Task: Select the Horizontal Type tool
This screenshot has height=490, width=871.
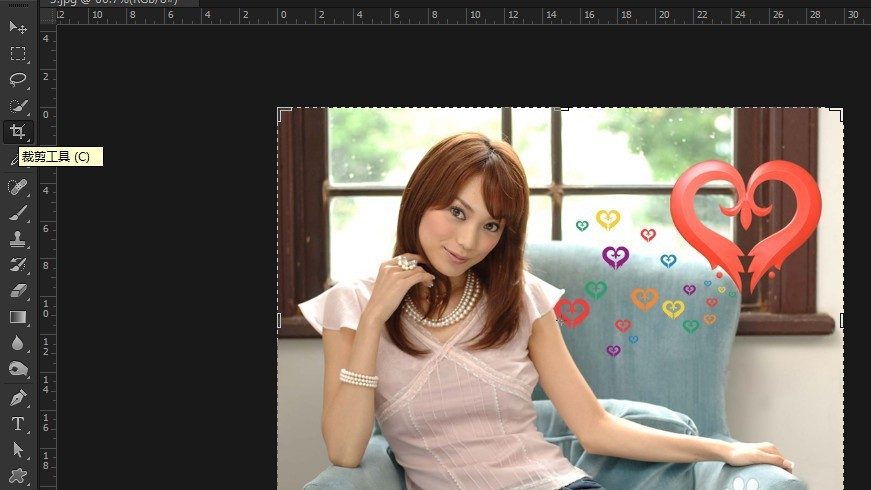Action: (18, 424)
